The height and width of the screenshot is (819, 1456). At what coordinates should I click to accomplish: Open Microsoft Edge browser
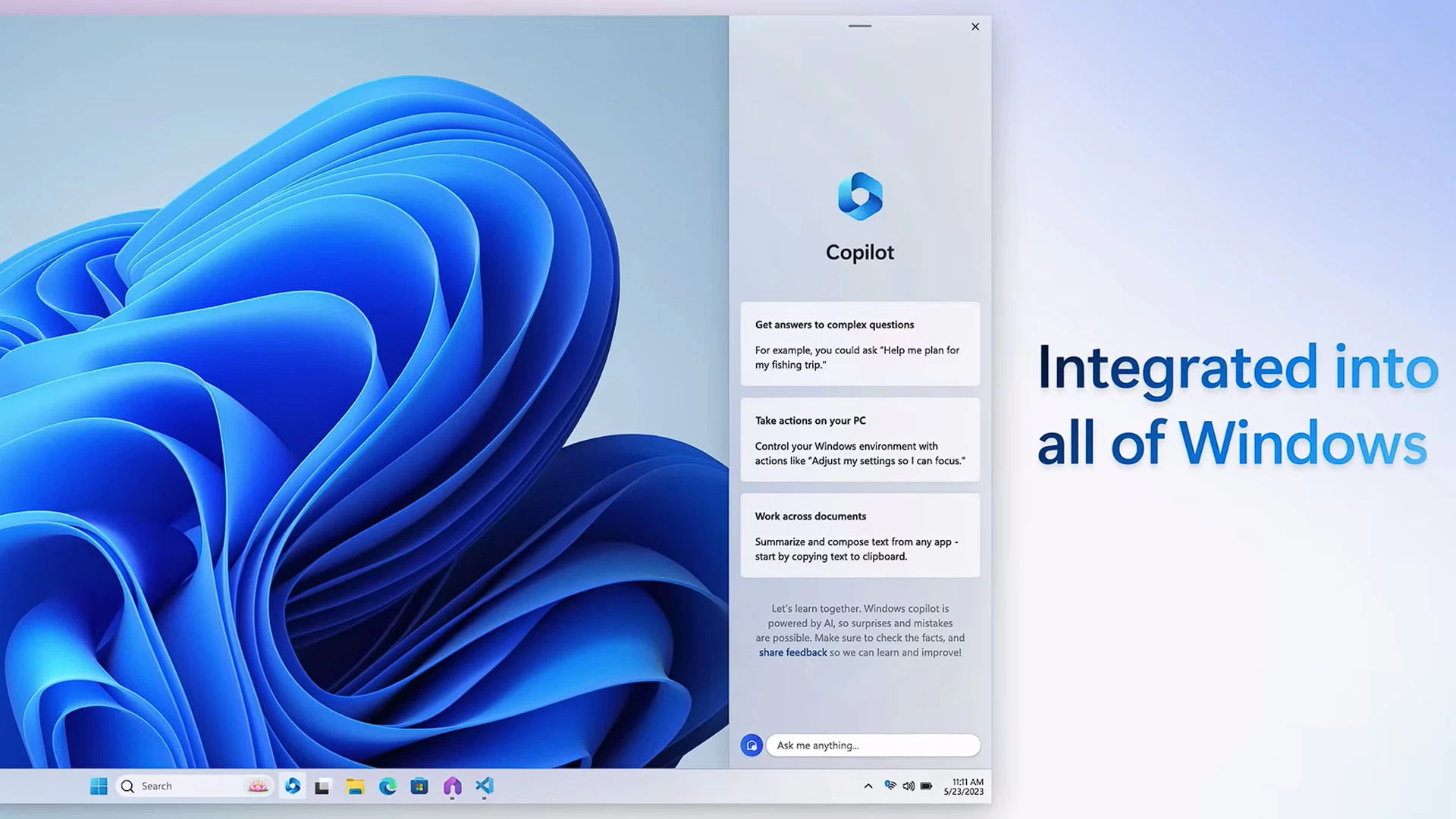(x=388, y=786)
